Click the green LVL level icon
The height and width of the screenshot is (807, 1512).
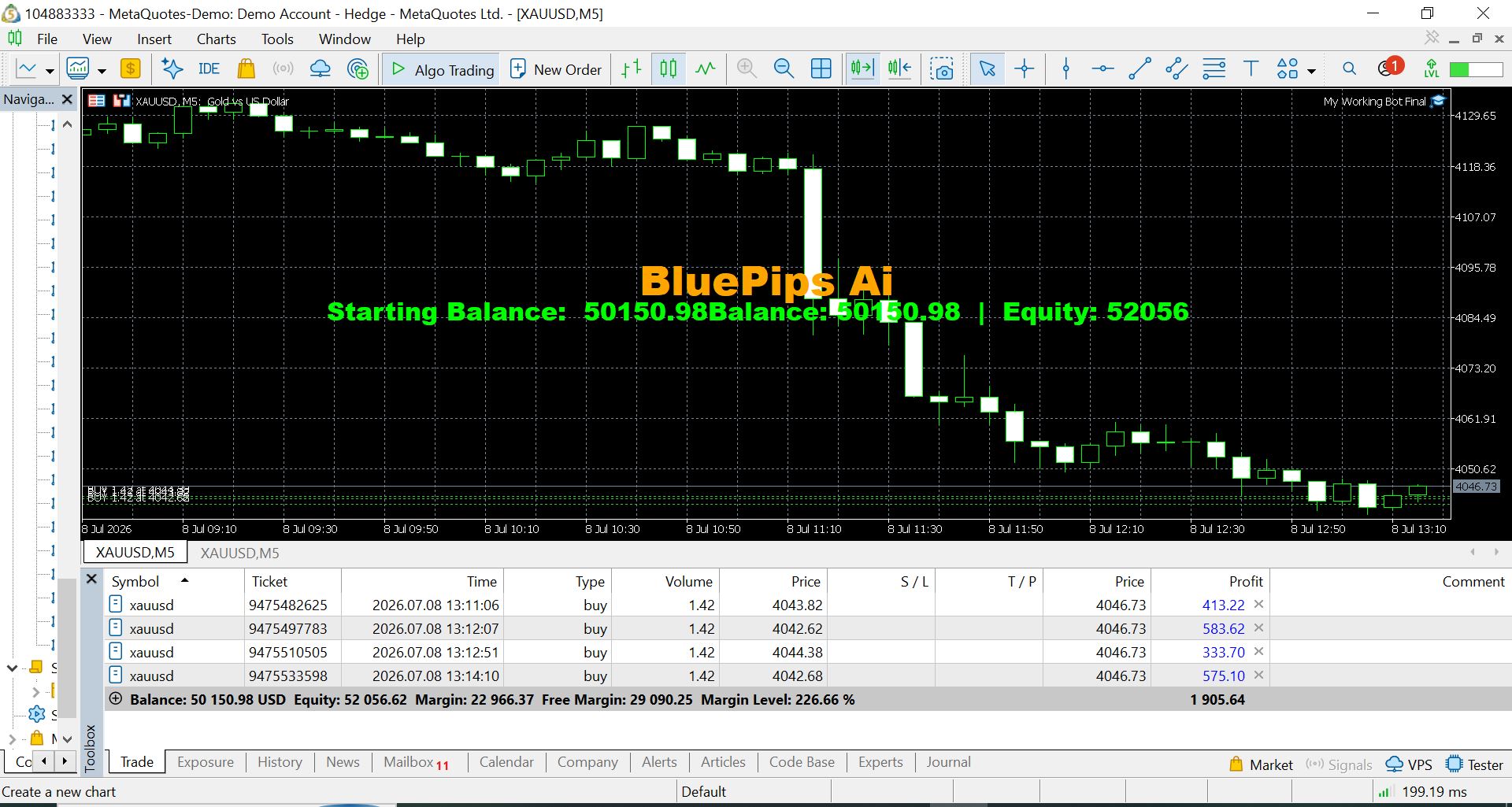coord(1432,69)
